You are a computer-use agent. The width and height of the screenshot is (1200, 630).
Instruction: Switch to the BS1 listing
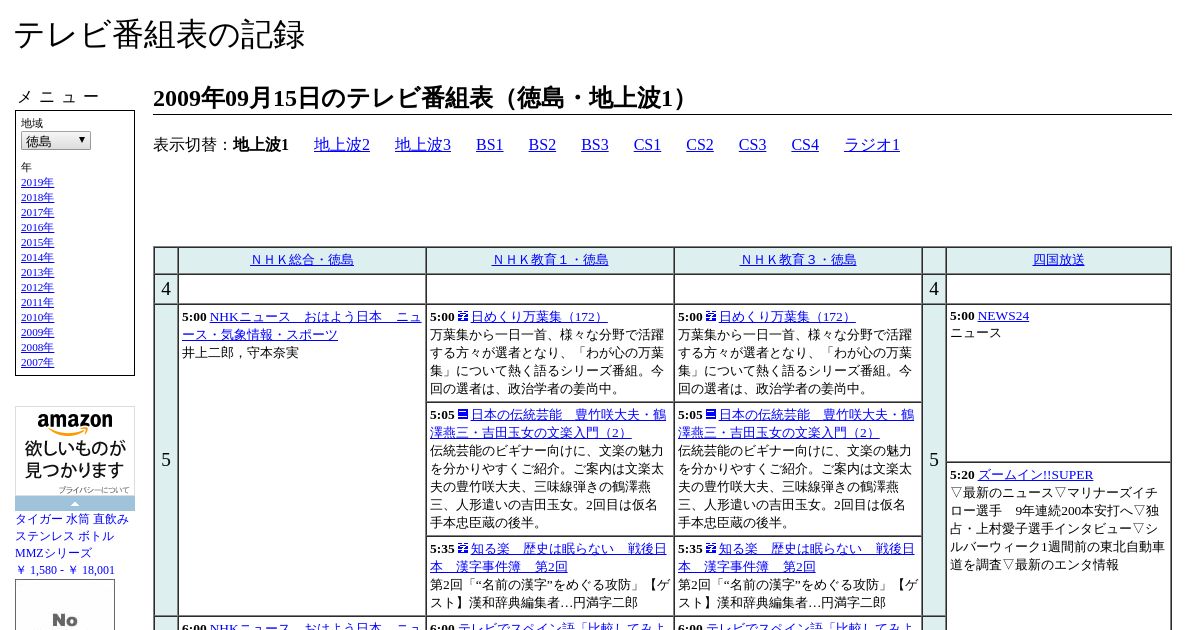coord(490,145)
